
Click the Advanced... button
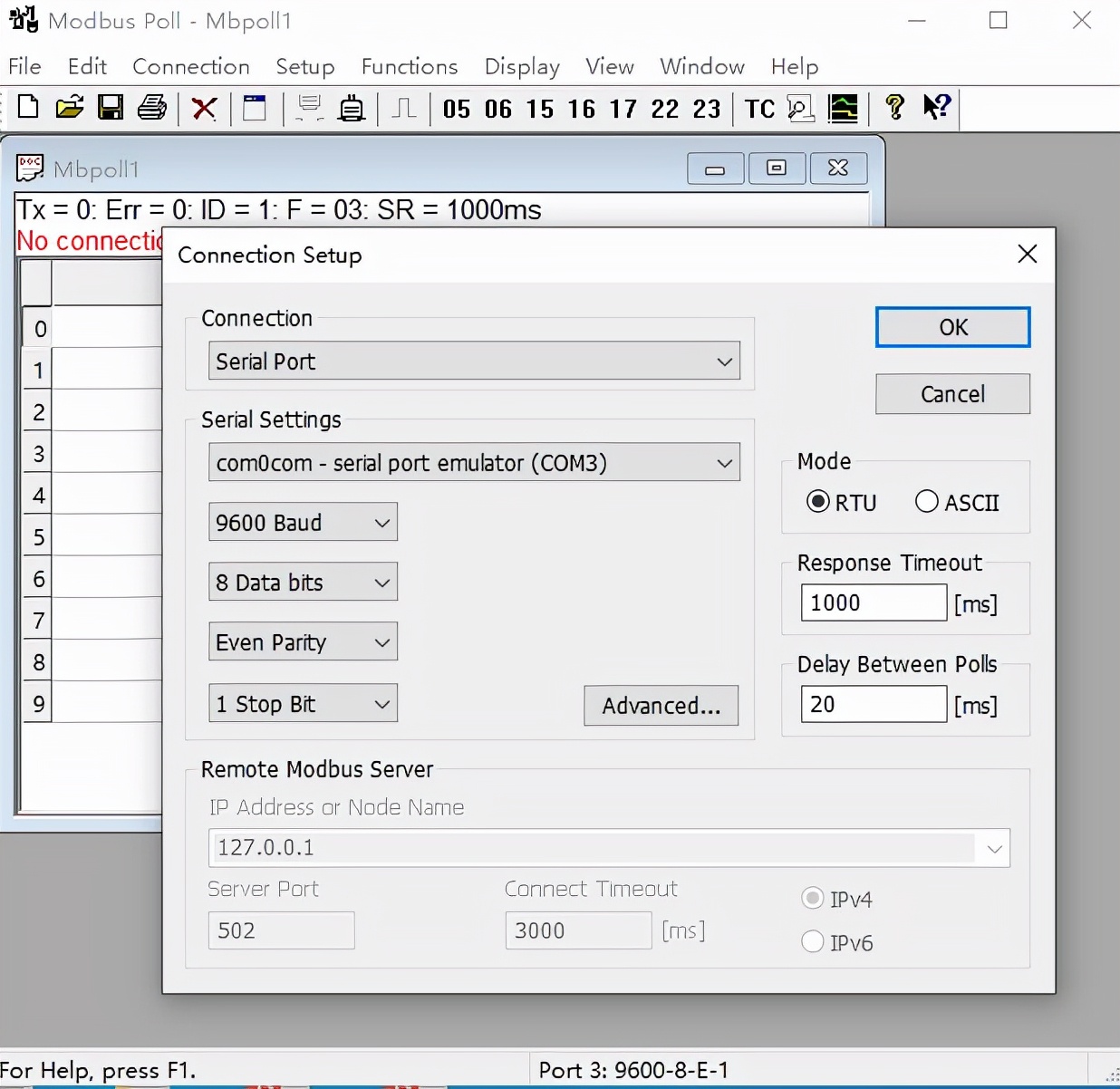click(x=661, y=706)
